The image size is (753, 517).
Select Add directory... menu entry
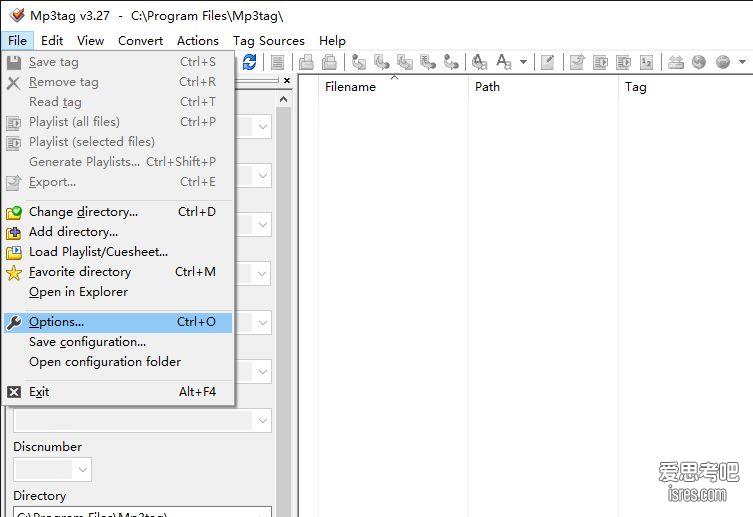click(118, 232)
